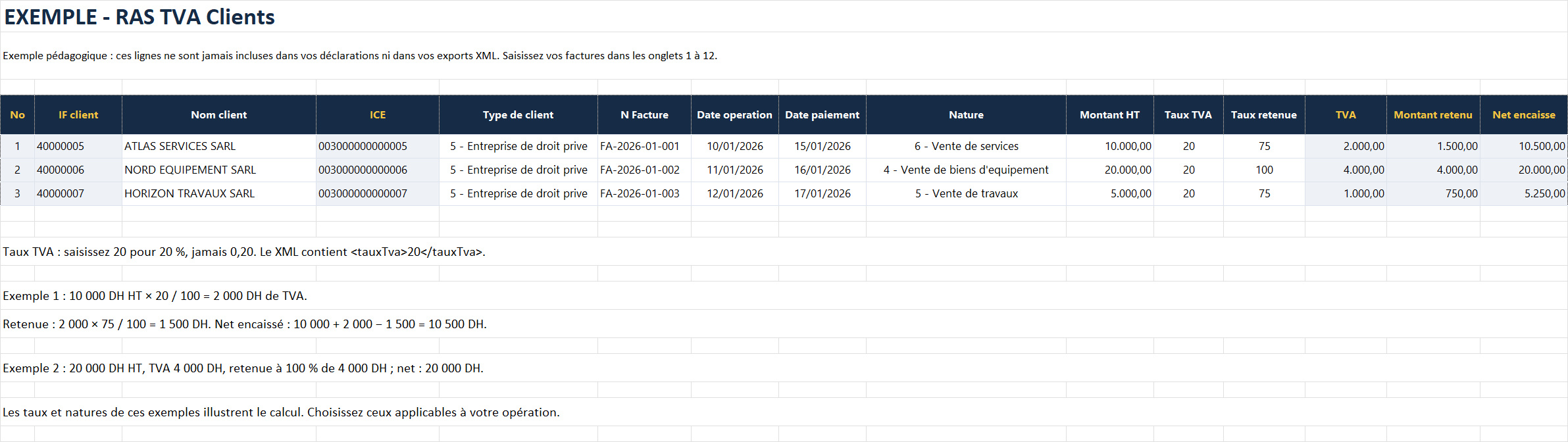This screenshot has height=442, width=1568.
Task: Select Montant HT cell 10.000,00
Action: [x=1110, y=146]
